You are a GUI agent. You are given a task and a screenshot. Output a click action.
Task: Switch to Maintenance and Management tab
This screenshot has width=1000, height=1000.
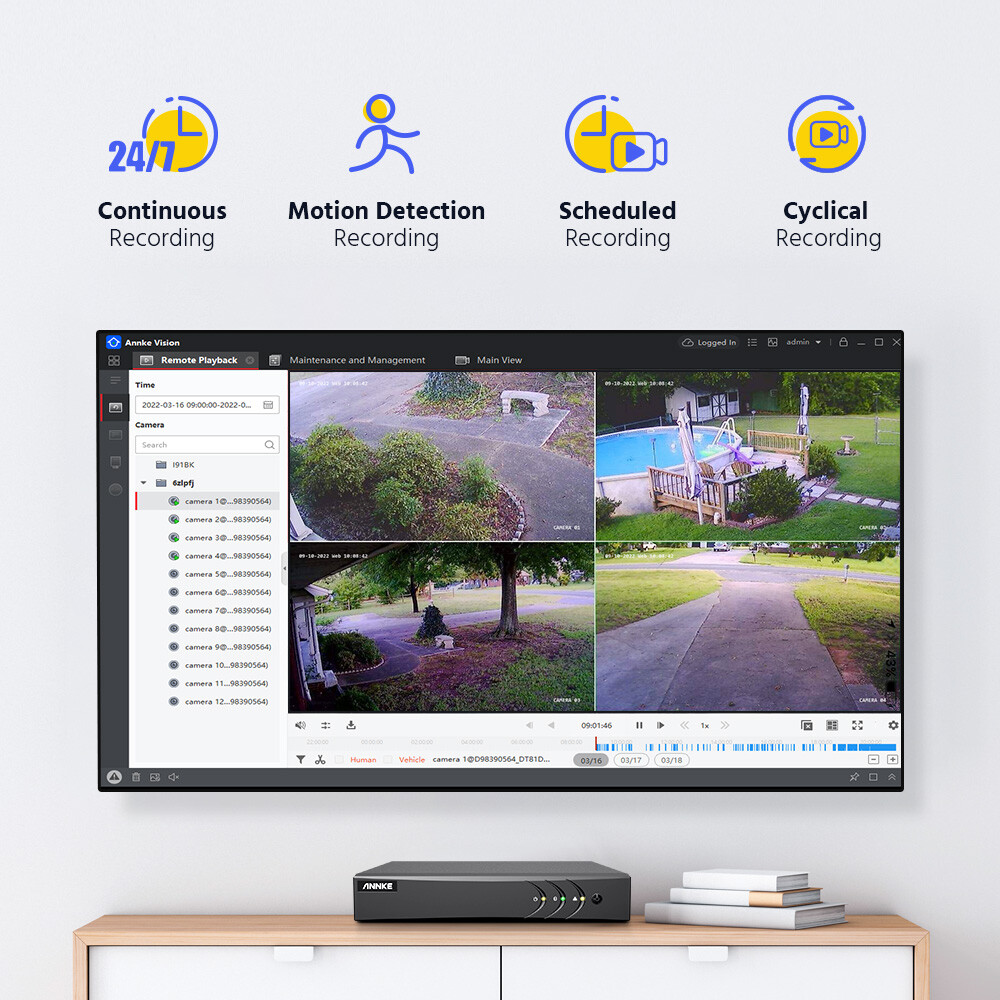[x=357, y=360]
